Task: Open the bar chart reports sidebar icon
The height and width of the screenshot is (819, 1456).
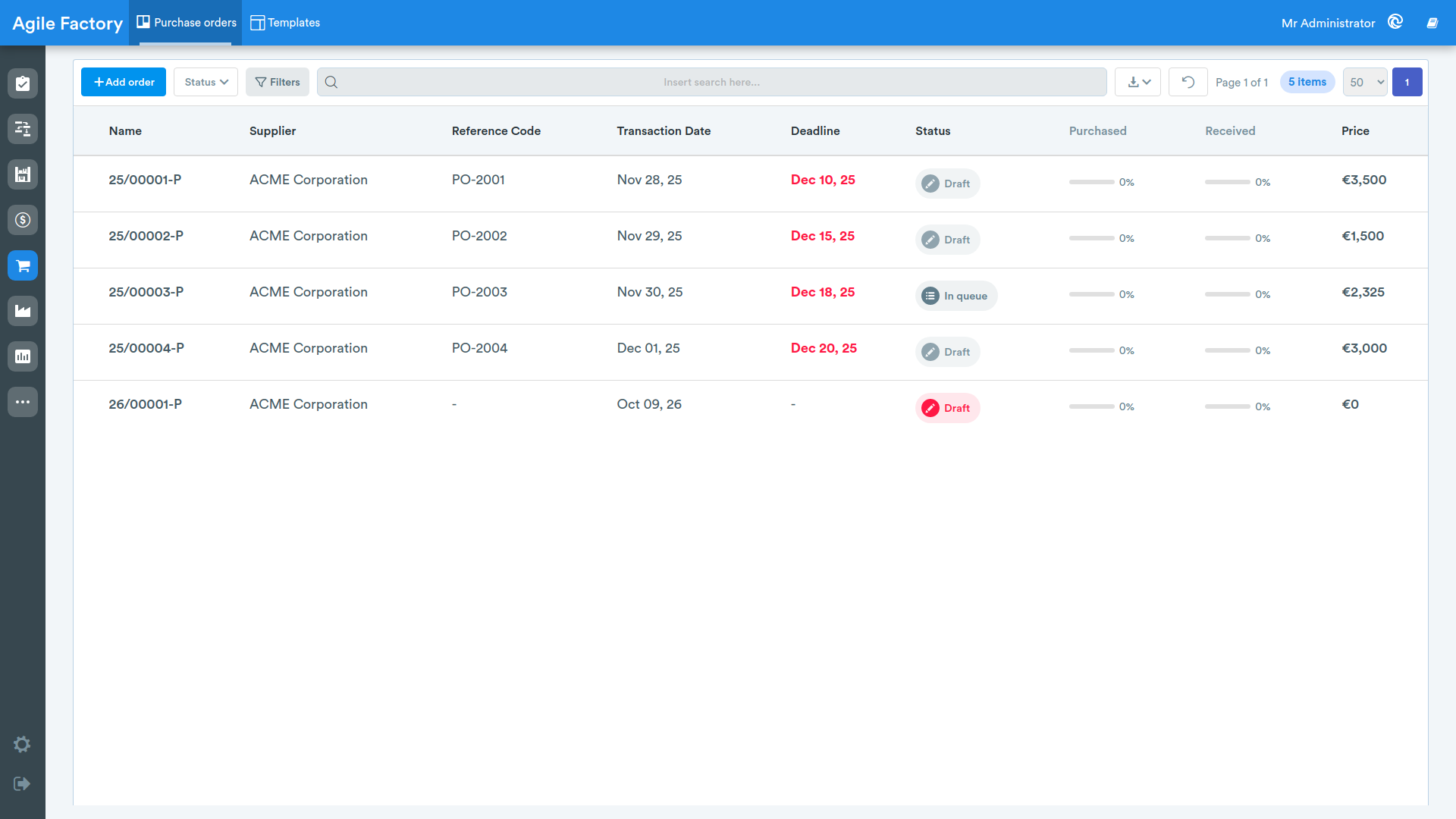Action: click(x=23, y=356)
